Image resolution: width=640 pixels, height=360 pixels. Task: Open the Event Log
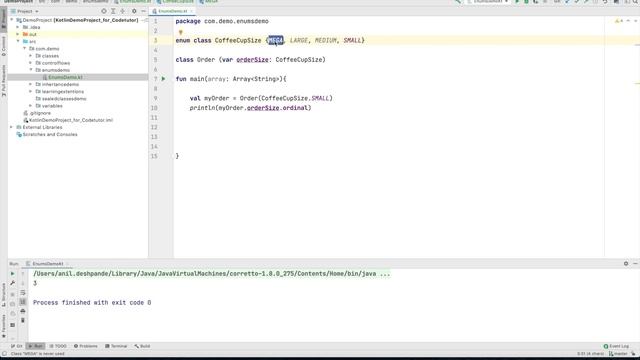[616, 346]
